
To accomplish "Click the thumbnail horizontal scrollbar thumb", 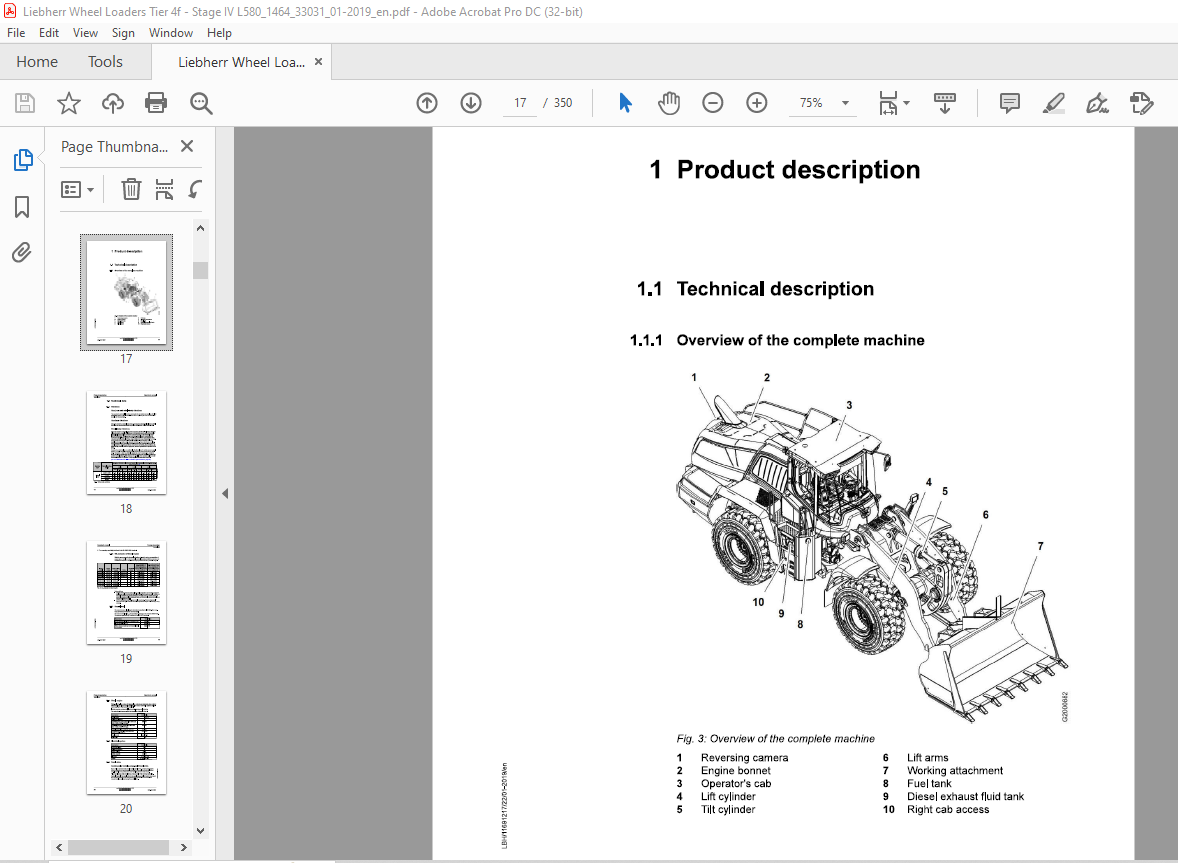I will [118, 847].
